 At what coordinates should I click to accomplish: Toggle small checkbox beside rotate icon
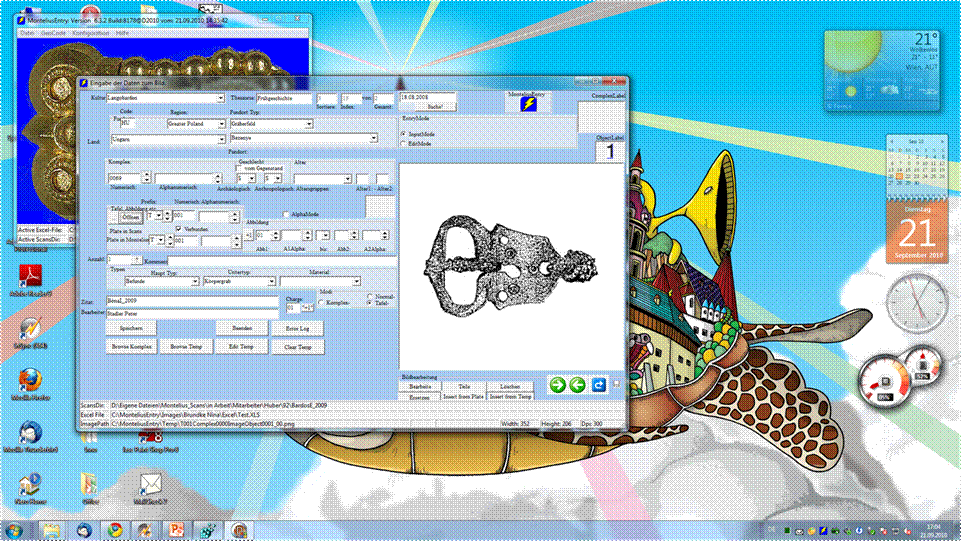[617, 385]
